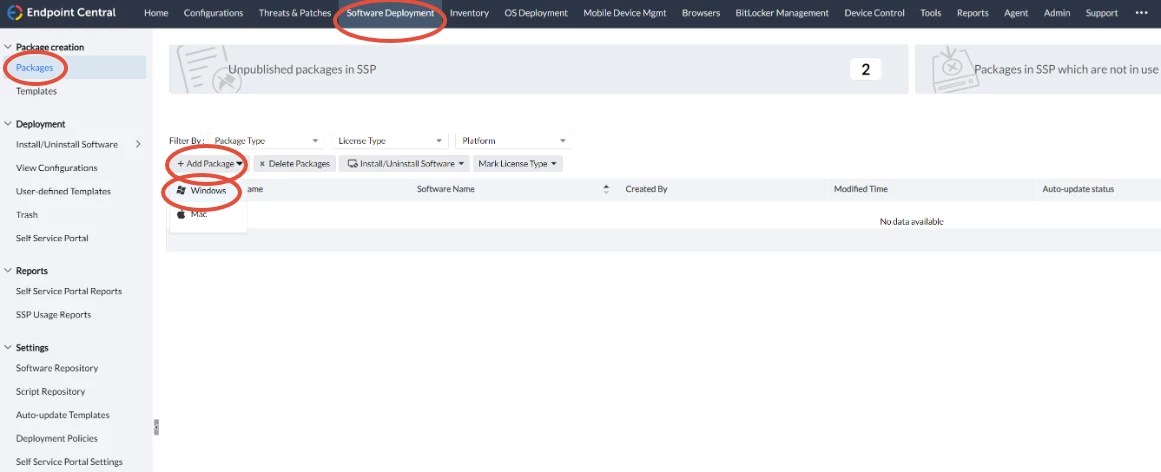Screen dimensions: 1161x472
Task: Go to Threats & Patches tab
Action: point(295,13)
